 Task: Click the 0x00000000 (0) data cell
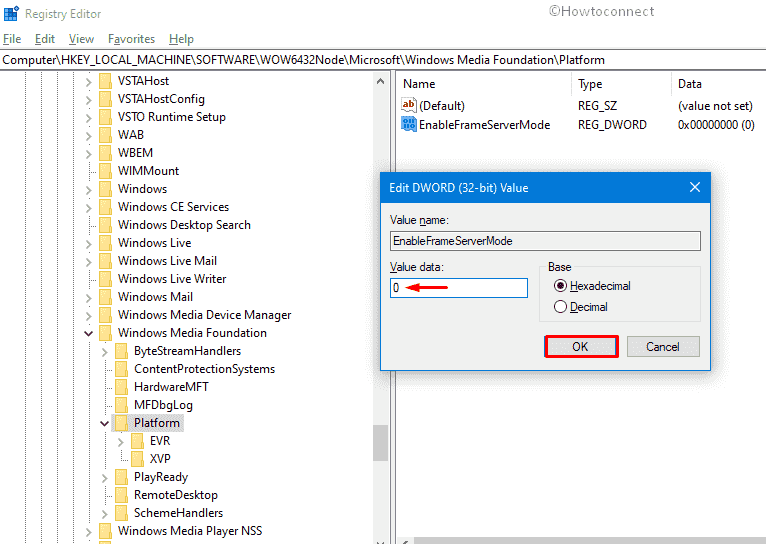click(716, 125)
